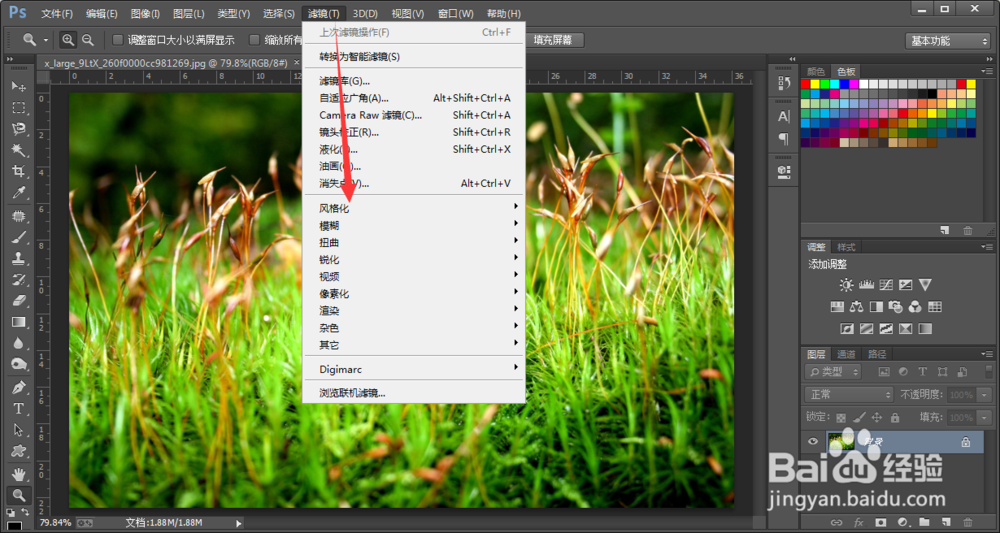Select the Brush tool

pos(18,238)
